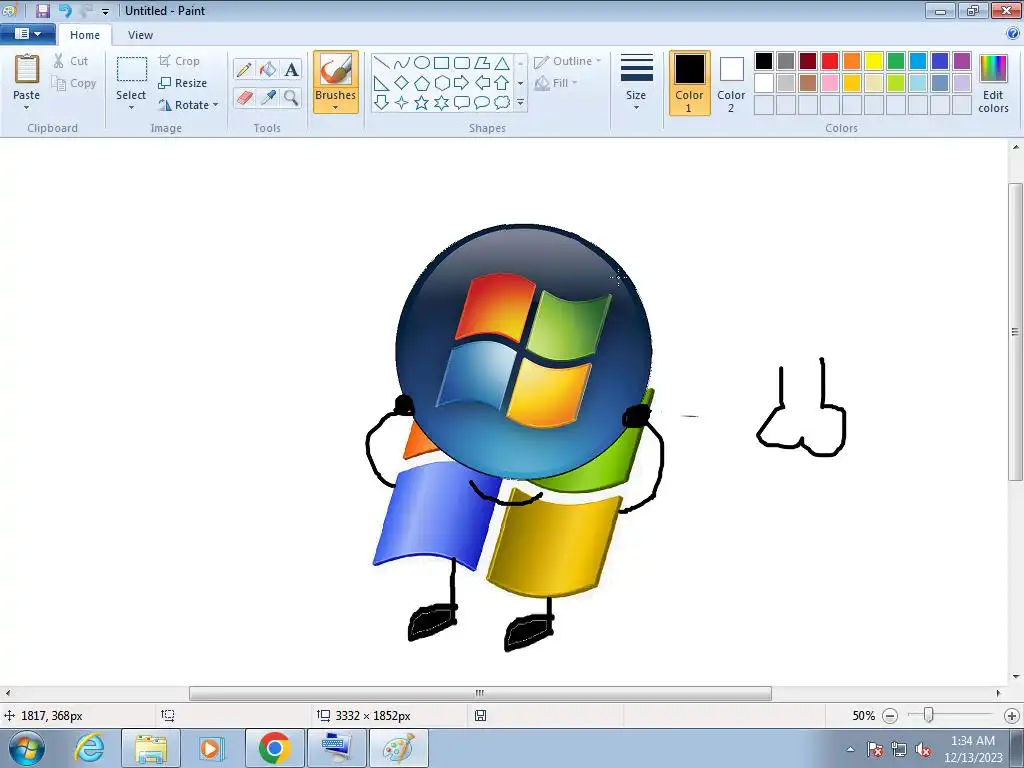Choose the Oval shape

coord(422,63)
